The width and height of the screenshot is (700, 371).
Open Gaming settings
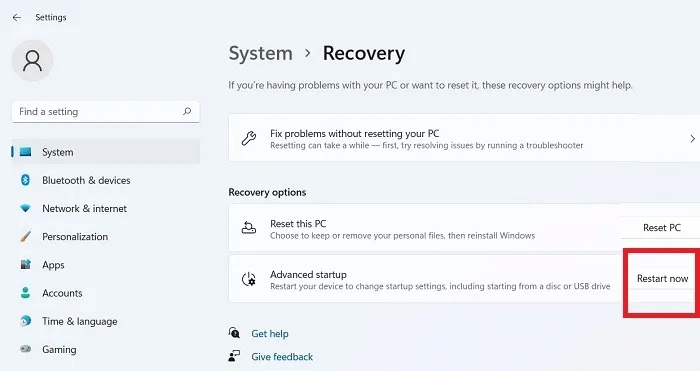coord(106,349)
